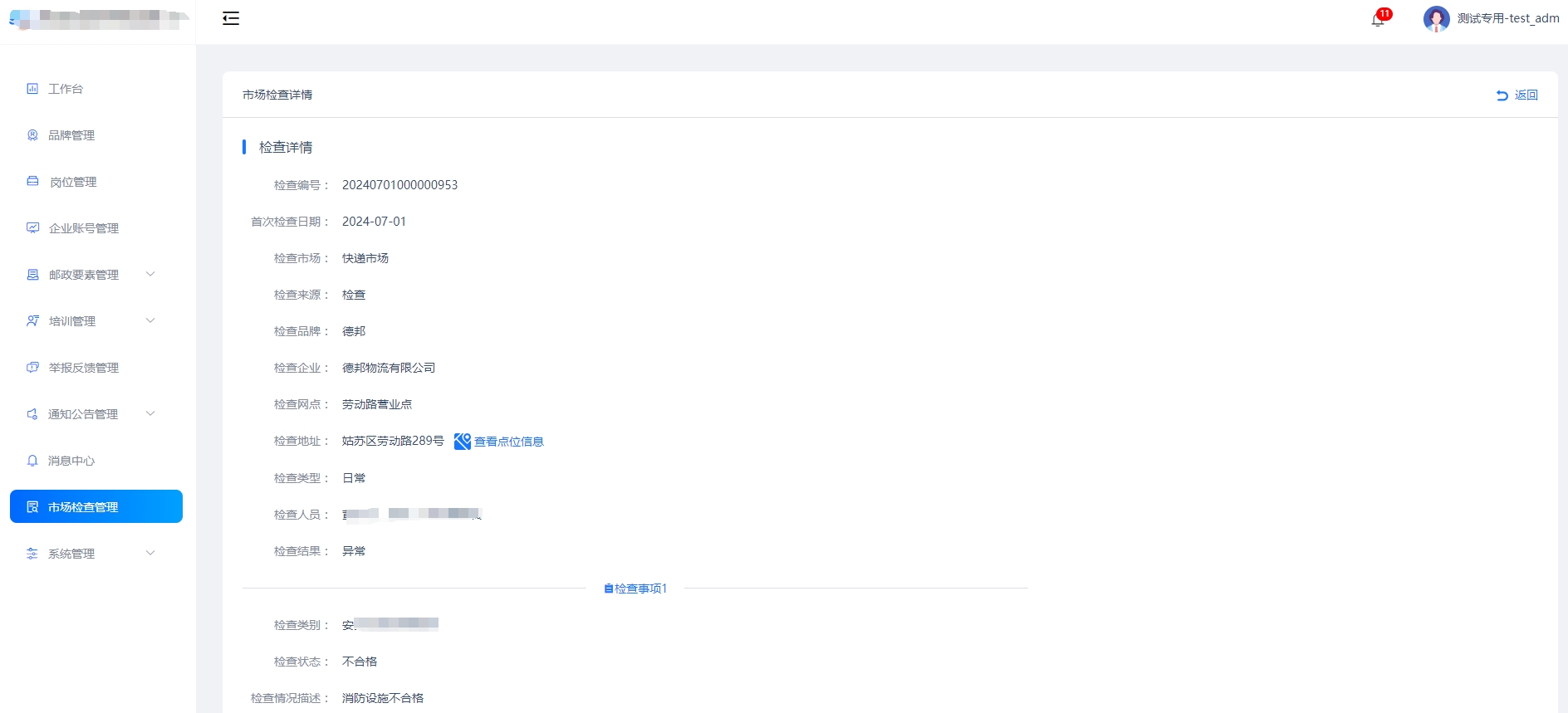
Task: Click the 日常 inspection type value
Action: (x=354, y=478)
